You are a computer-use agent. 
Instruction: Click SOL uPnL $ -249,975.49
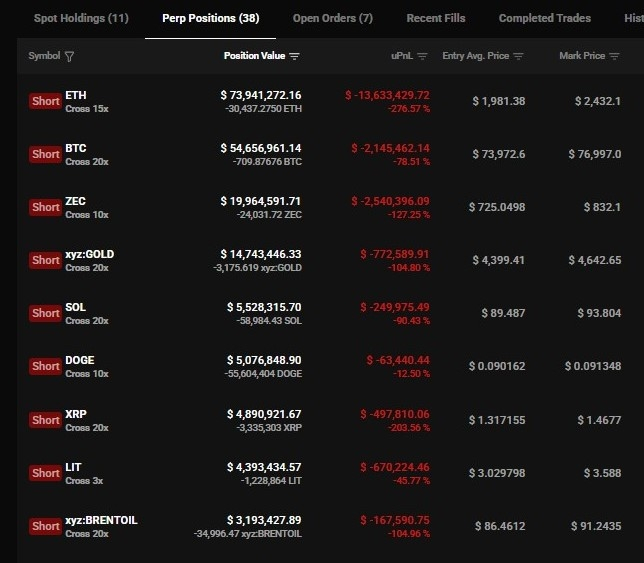coord(395,307)
